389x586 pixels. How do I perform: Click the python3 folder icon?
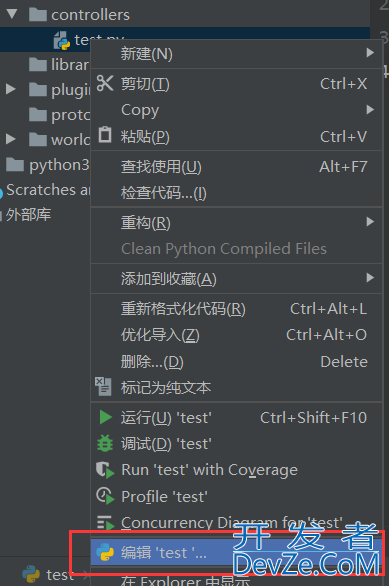pos(15,164)
